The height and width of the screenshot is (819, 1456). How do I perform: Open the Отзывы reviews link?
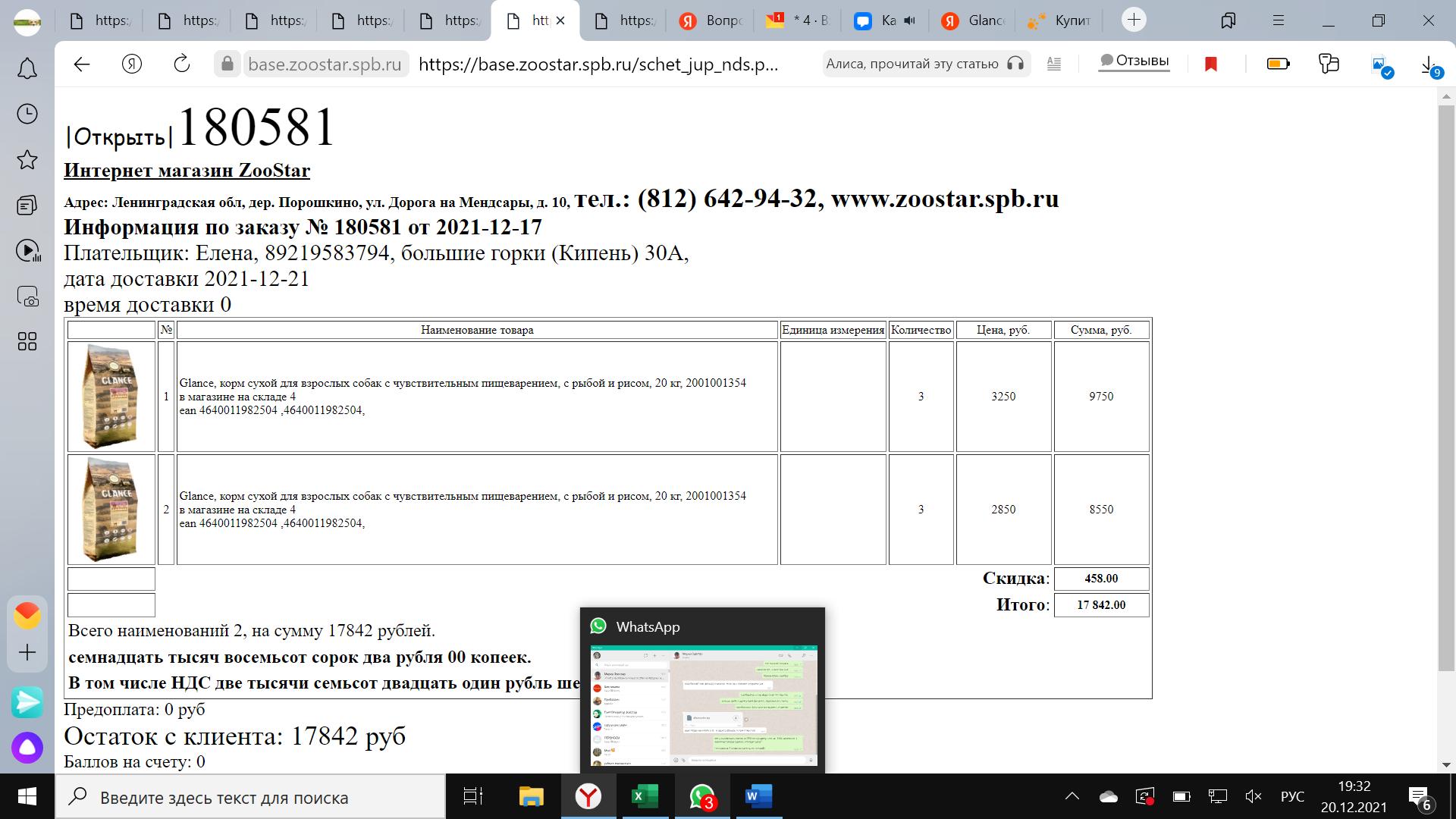[x=1134, y=61]
